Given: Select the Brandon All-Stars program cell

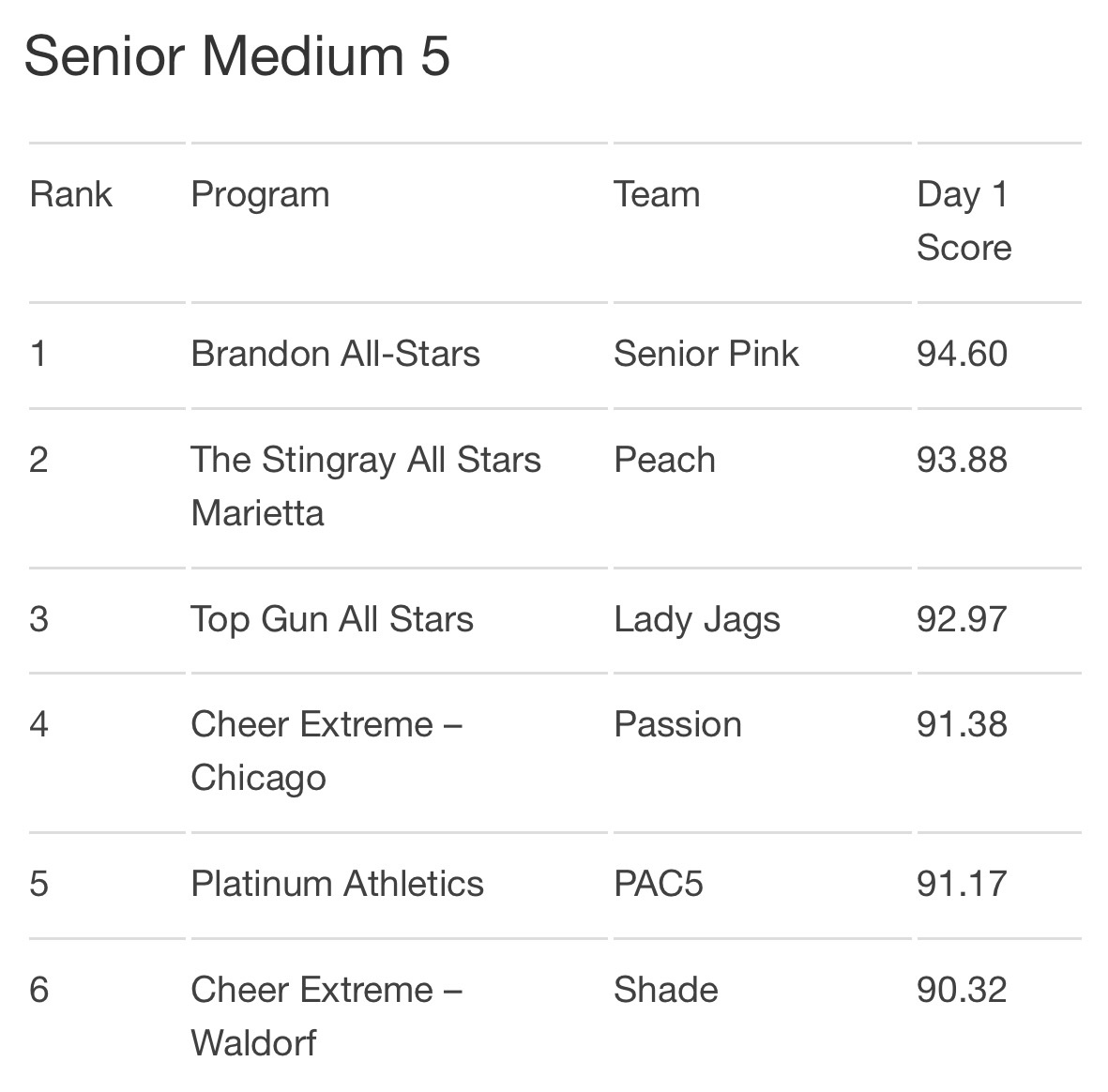Looking at the screenshot, I should (x=336, y=354).
